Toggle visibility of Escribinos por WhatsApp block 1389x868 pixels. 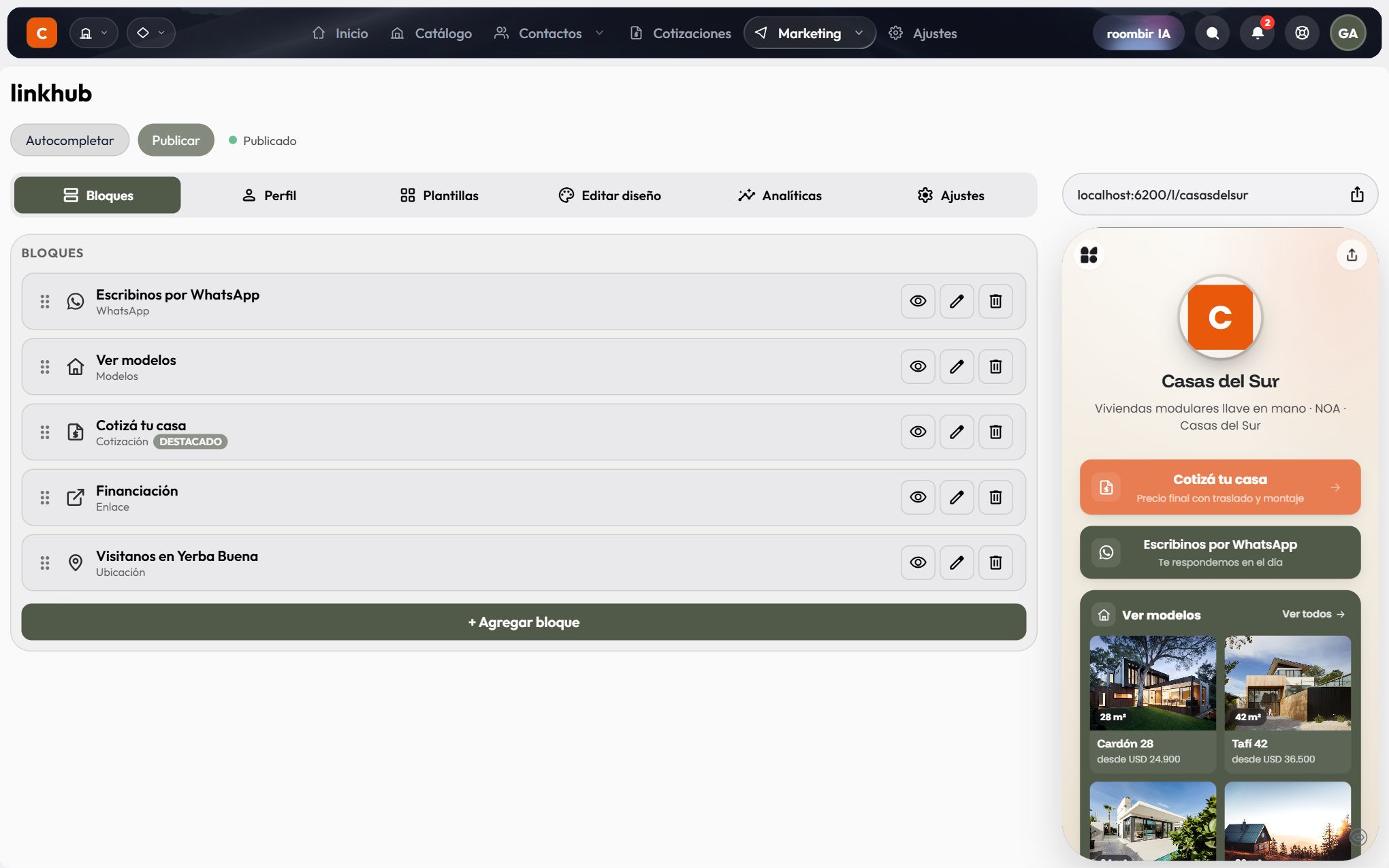(x=918, y=301)
